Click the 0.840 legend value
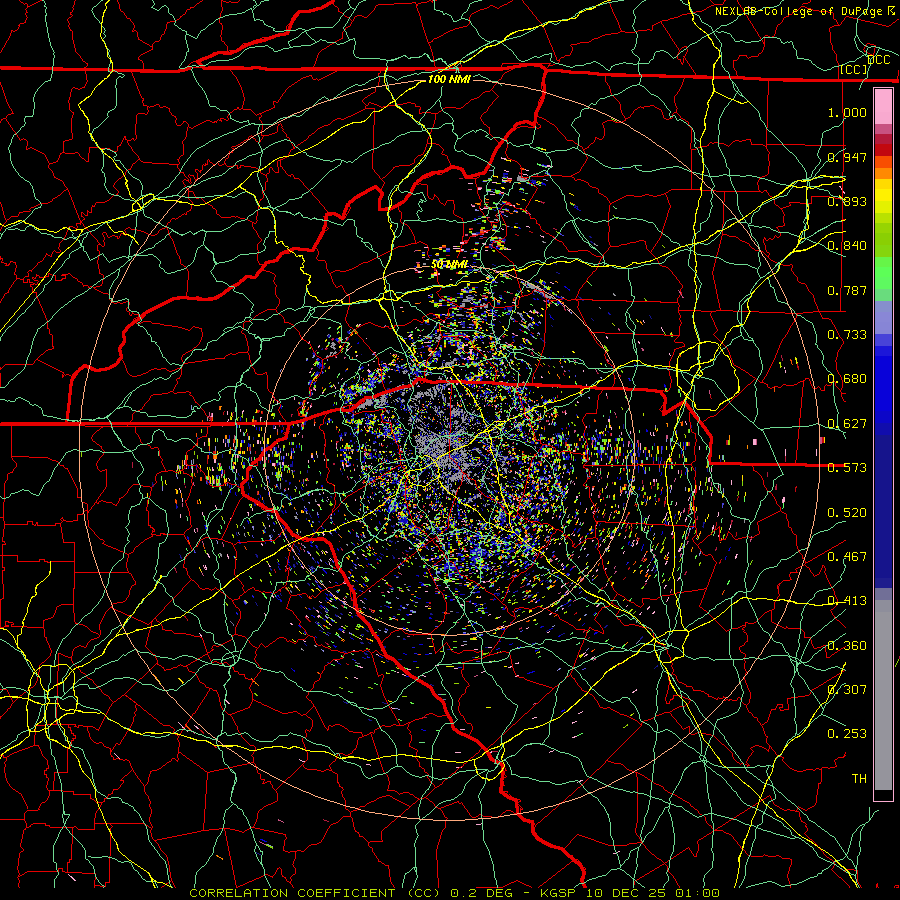 [x=847, y=246]
